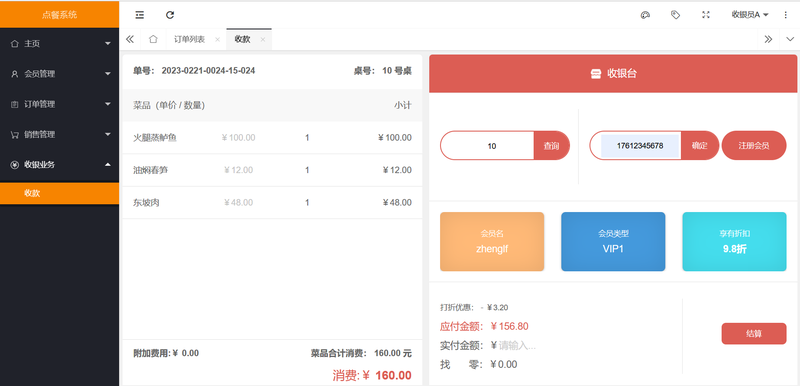Click the 注册会员 button
This screenshot has height=386, width=800.
pos(754,146)
